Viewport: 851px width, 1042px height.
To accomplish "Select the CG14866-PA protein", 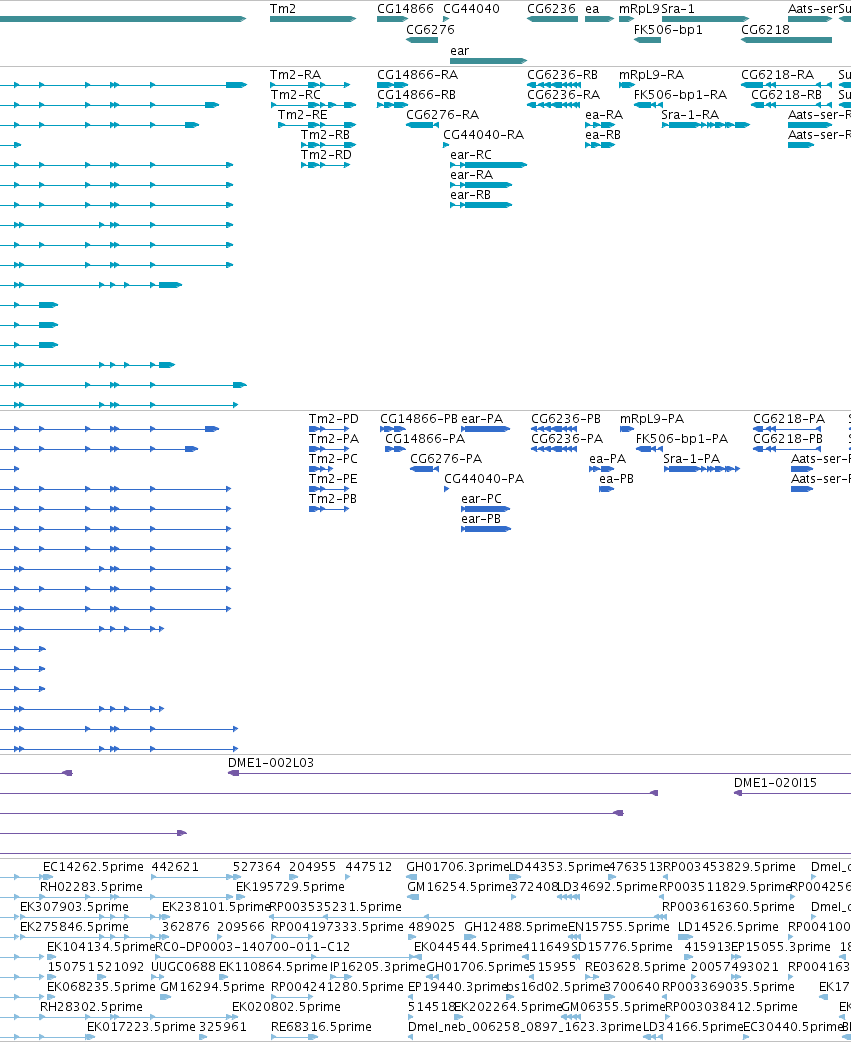I will pos(395,449).
